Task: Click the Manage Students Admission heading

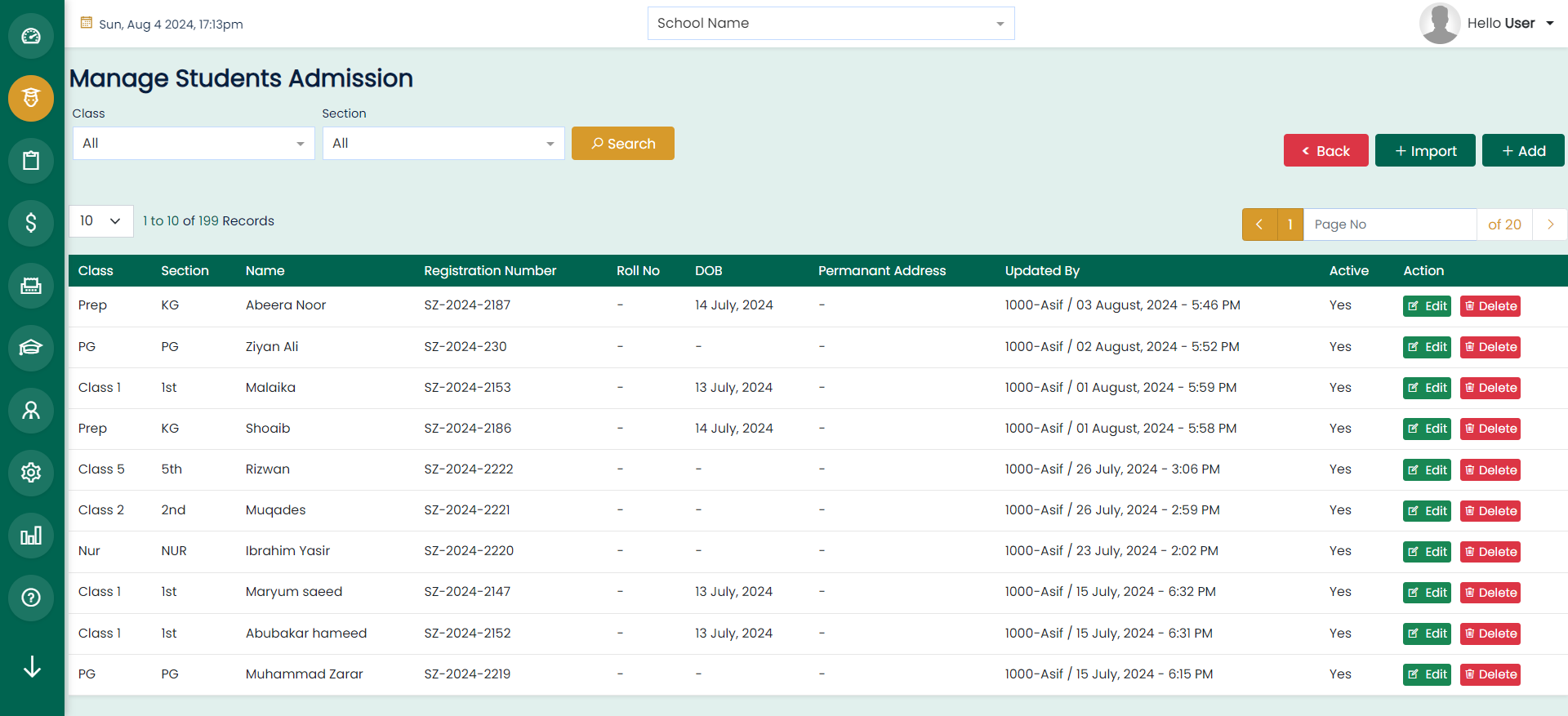Action: pos(241,78)
